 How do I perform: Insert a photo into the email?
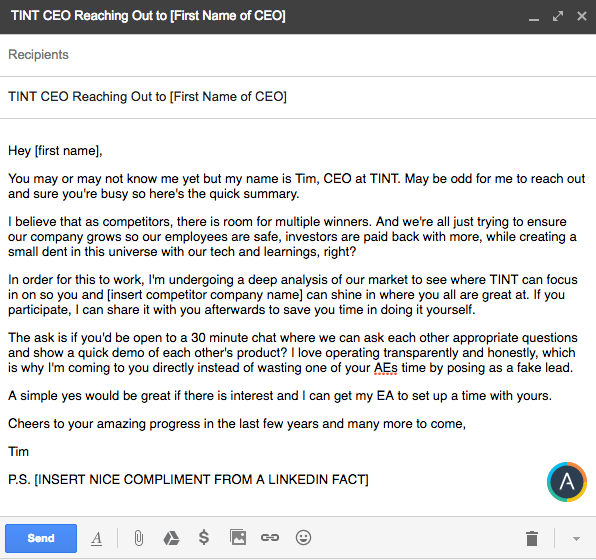238,538
